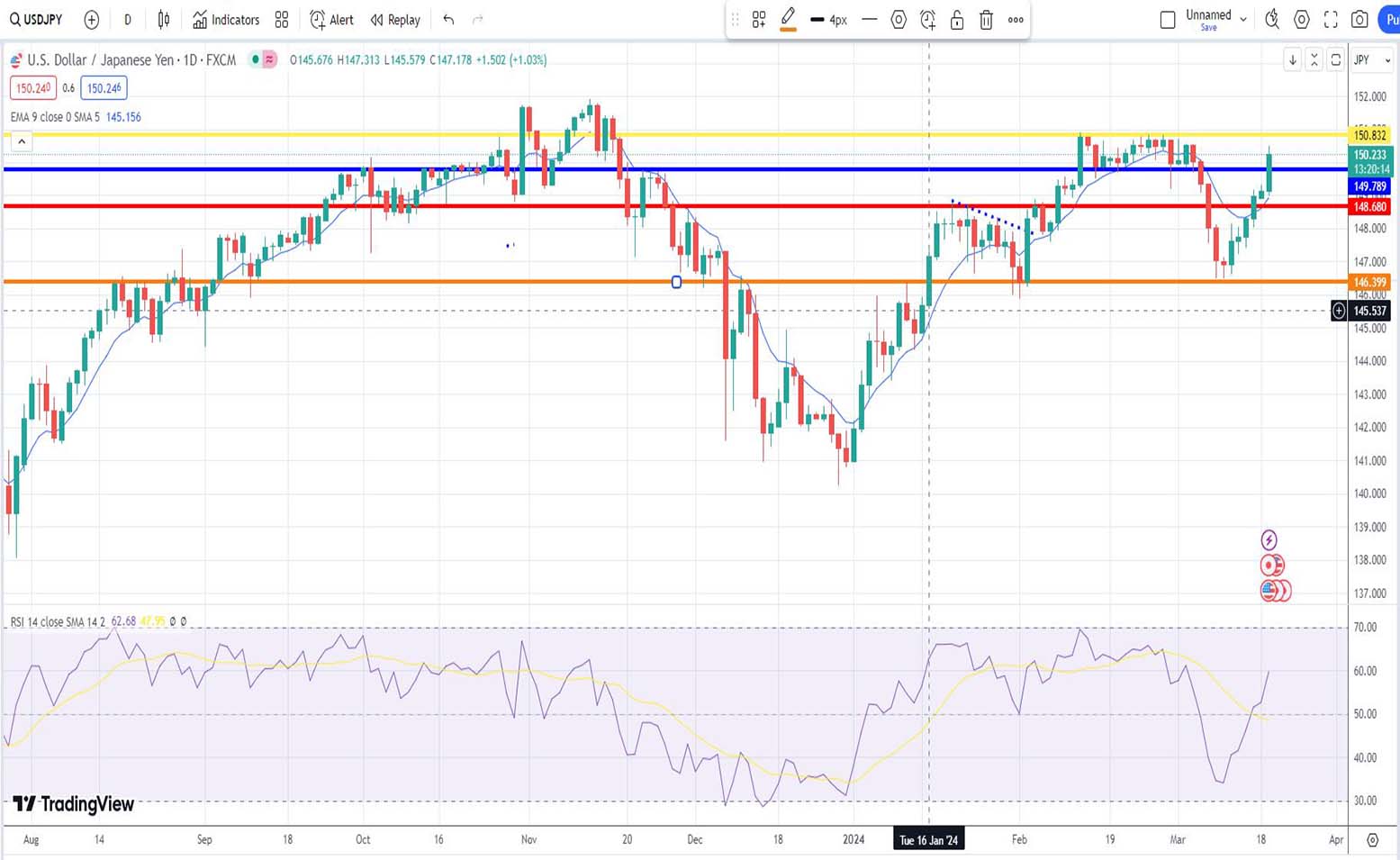The height and width of the screenshot is (860, 1400).
Task: Collapse the indicator legend with chevron arrow
Action: (22, 141)
